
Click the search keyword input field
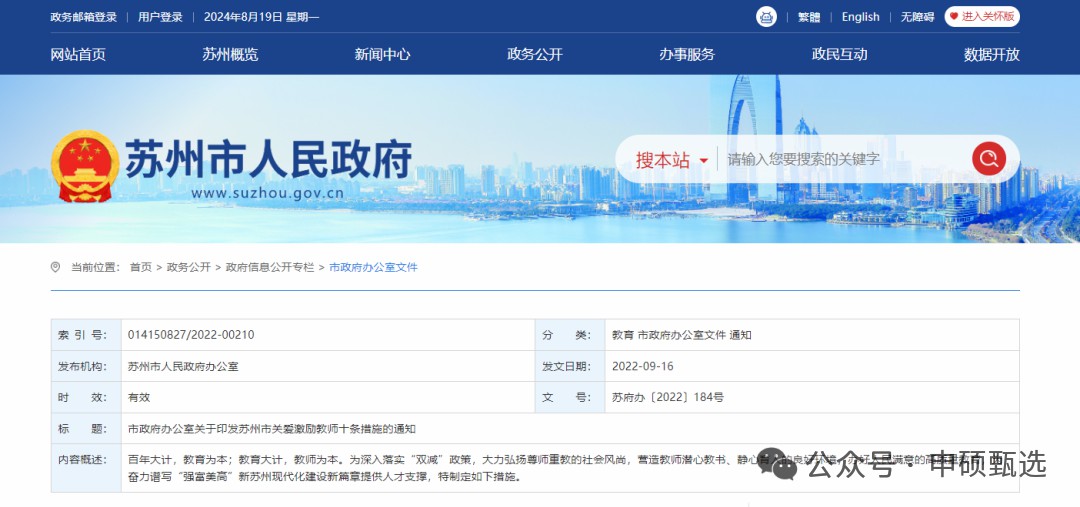click(x=844, y=159)
